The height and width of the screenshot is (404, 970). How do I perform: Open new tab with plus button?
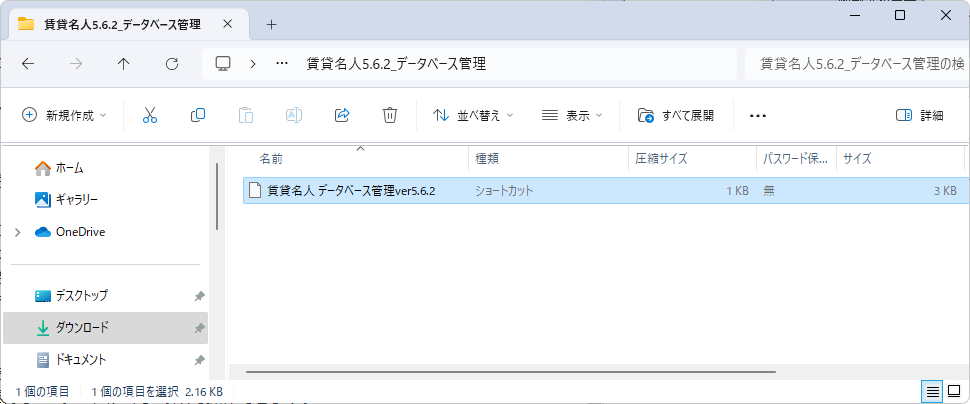point(271,24)
